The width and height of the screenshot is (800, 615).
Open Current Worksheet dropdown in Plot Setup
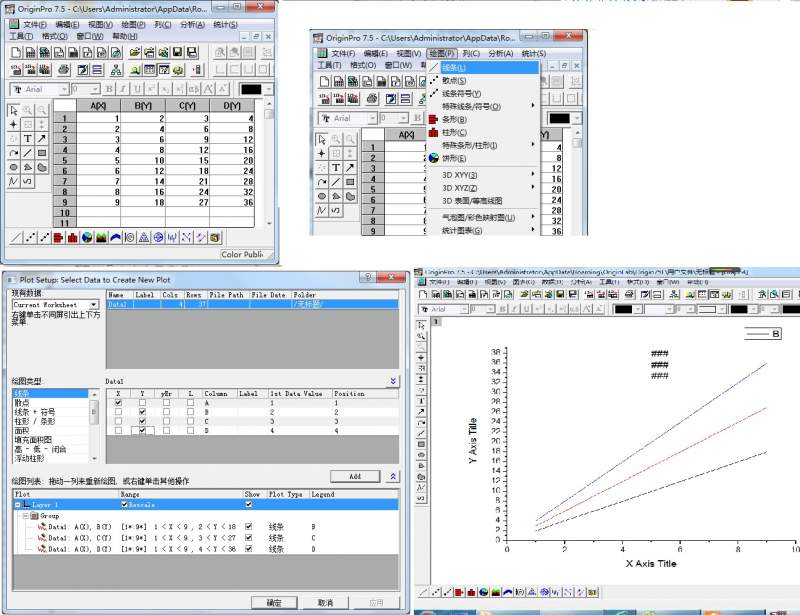click(93, 305)
